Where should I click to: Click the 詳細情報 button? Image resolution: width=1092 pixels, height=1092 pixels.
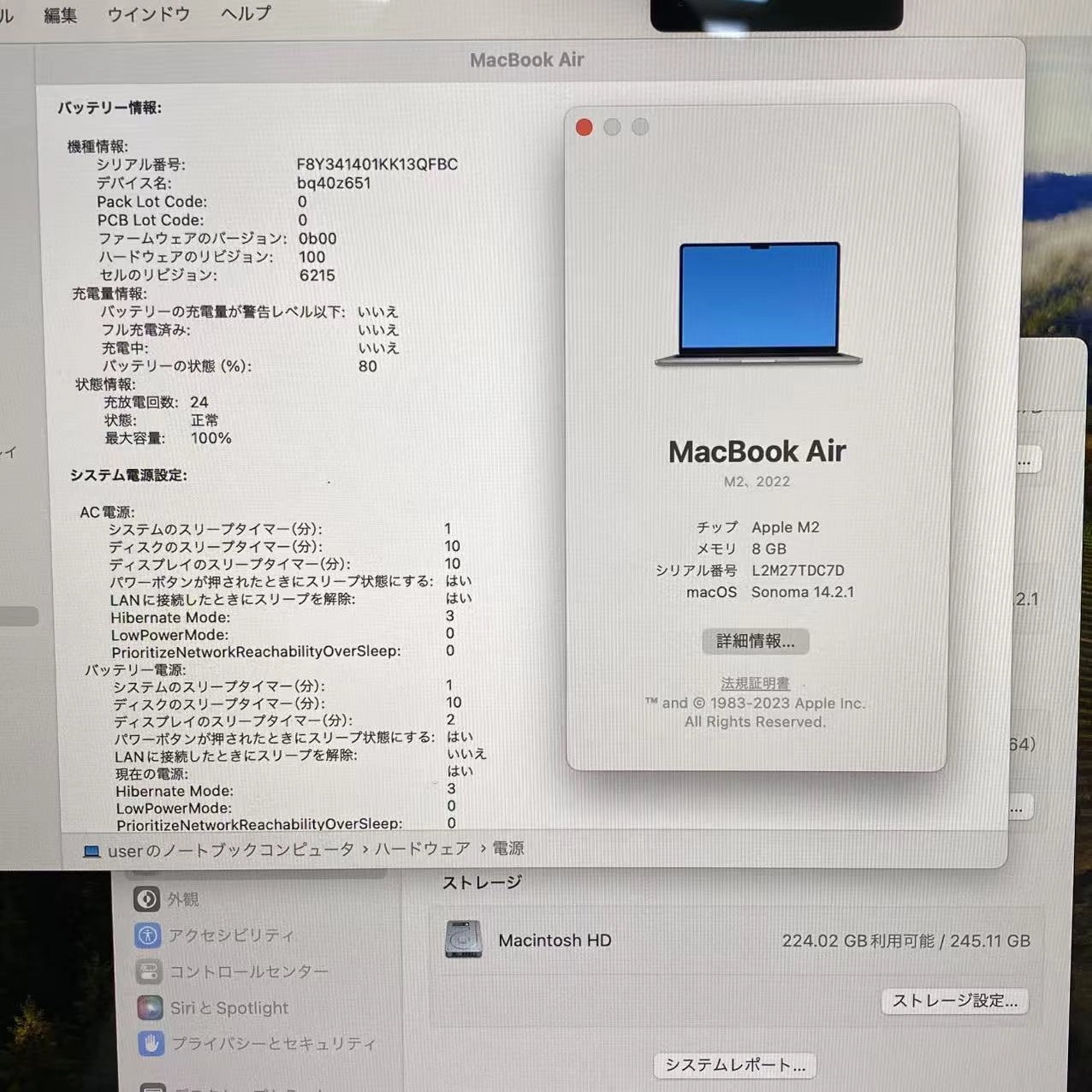point(755,641)
